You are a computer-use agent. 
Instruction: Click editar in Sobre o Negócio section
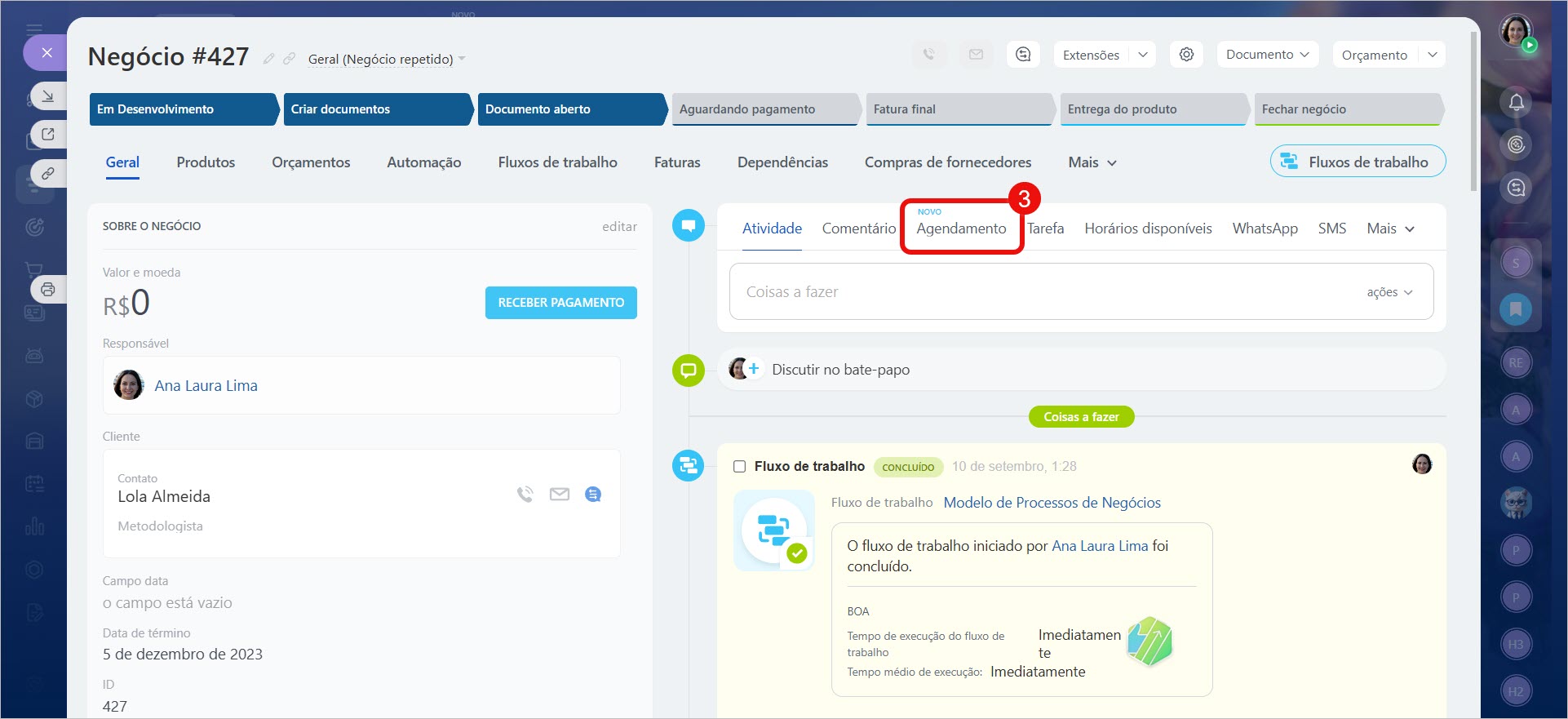[x=619, y=227]
